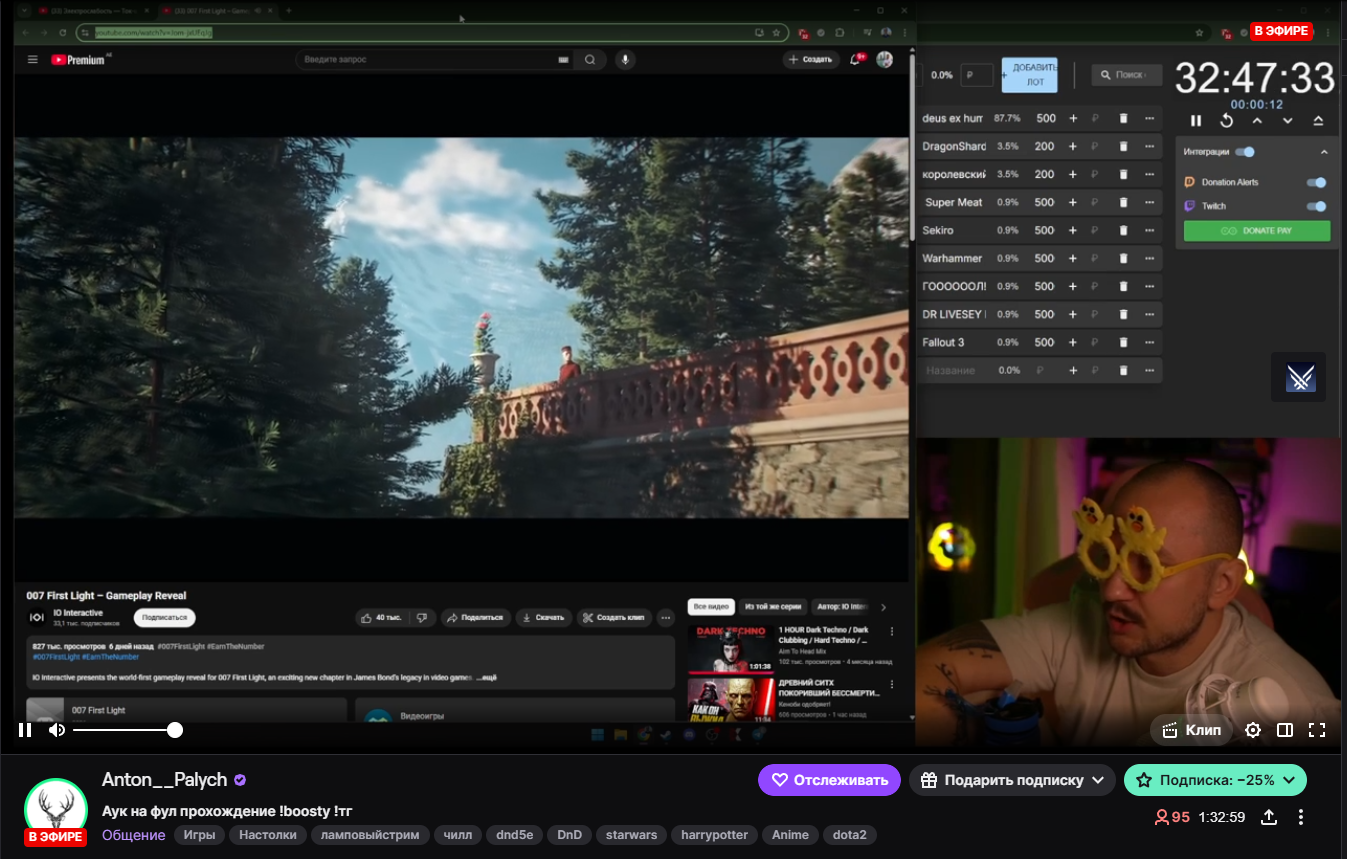Reset the auction timer
The image size is (1347, 859).
(1226, 121)
